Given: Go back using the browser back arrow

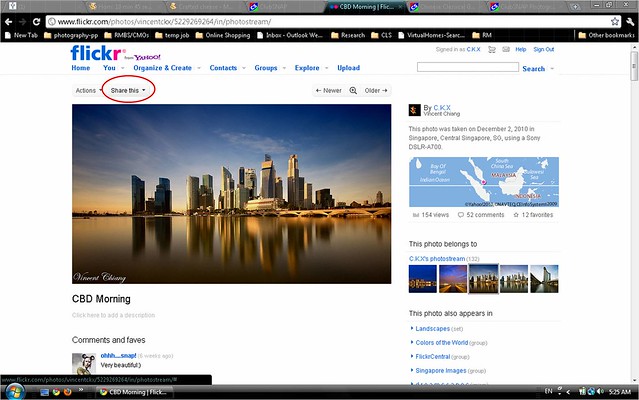Looking at the screenshot, I should [x=9, y=22].
